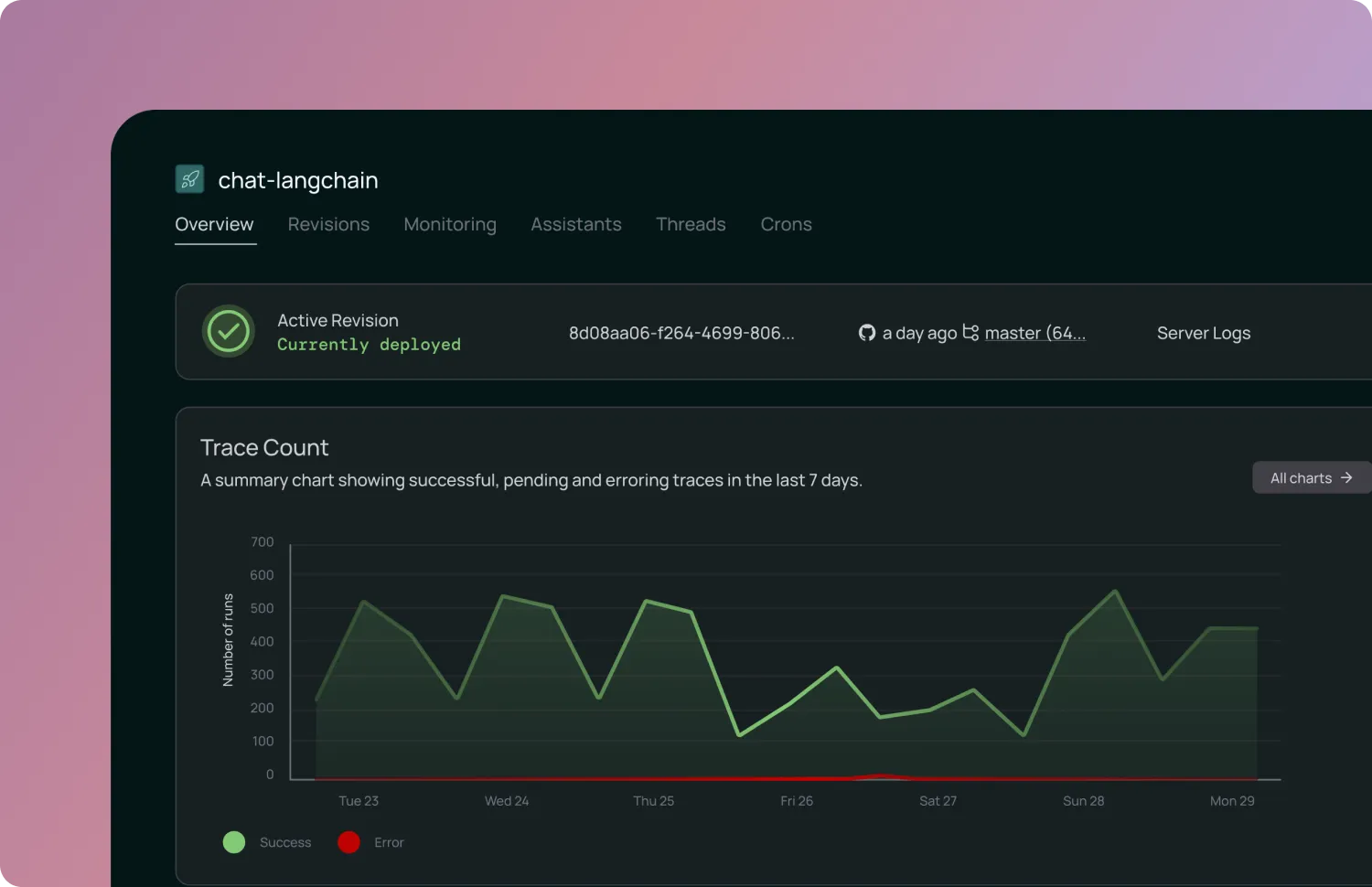Open the Monitoring tab

pos(450,224)
